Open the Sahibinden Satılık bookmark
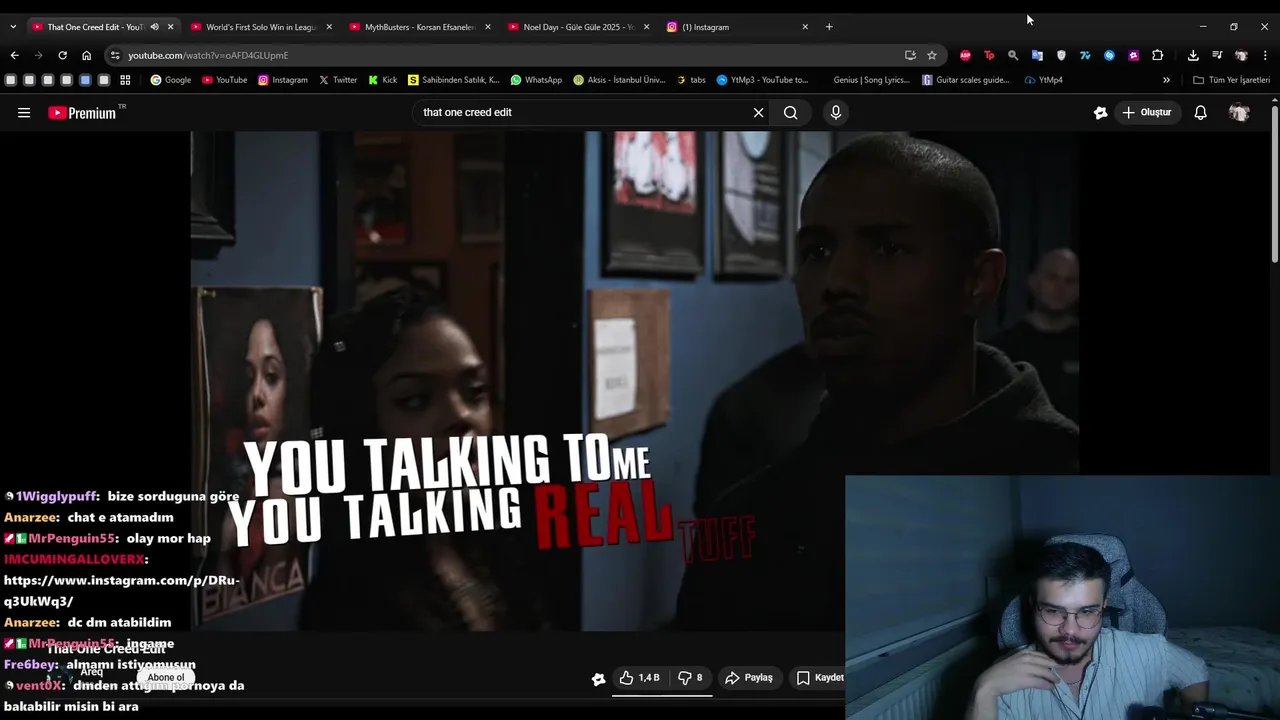 point(454,80)
